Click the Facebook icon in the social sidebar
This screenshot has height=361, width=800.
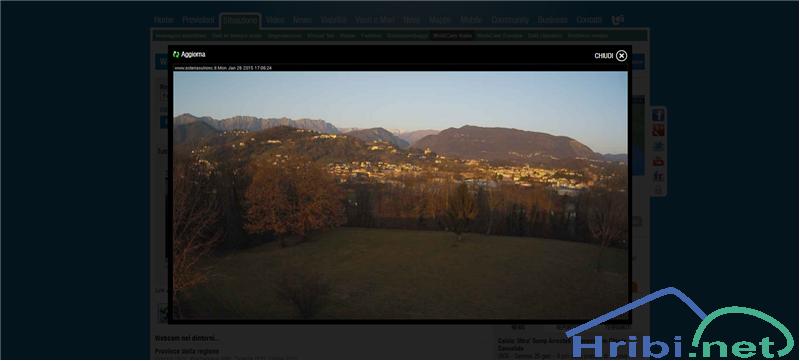point(658,115)
